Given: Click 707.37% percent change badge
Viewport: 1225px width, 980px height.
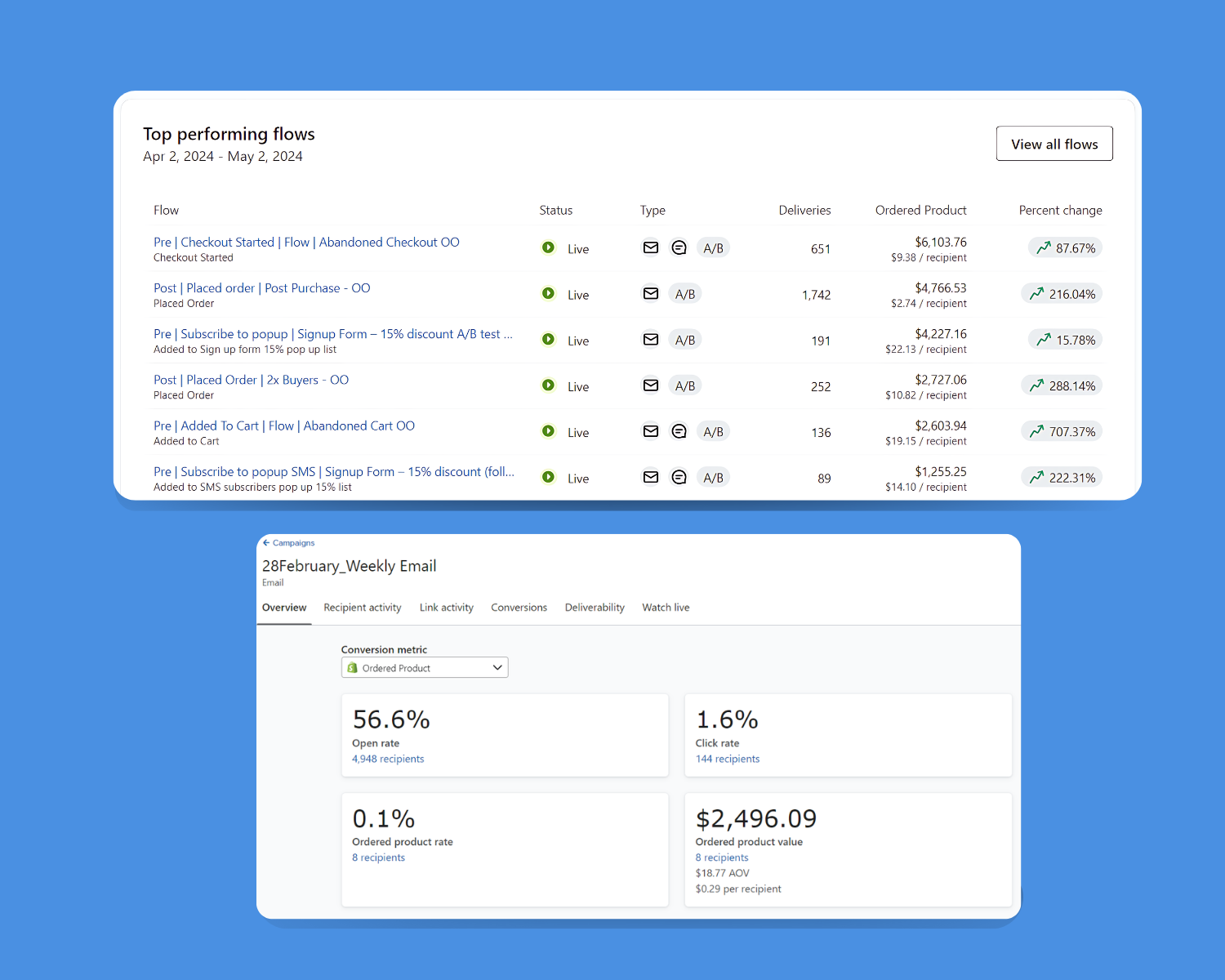Looking at the screenshot, I should click(x=1062, y=431).
